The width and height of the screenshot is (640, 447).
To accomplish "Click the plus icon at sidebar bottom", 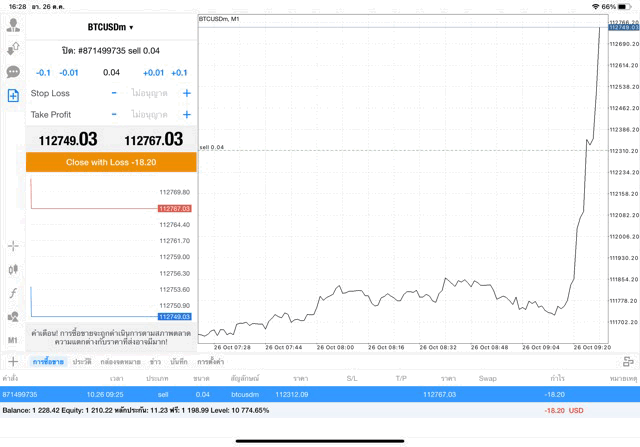I will coord(13,361).
